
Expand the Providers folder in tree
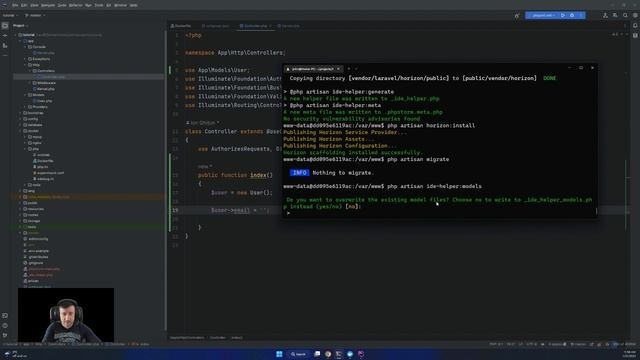(25, 107)
